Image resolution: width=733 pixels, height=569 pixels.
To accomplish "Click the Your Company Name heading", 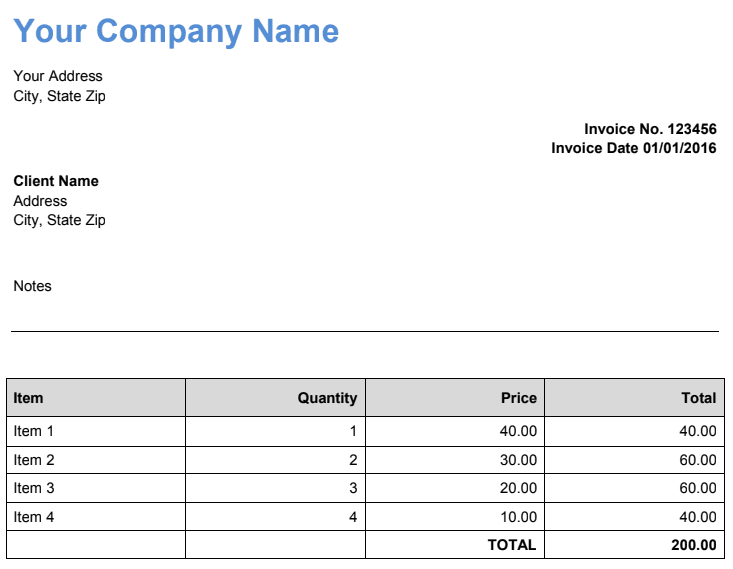I will coord(176,31).
